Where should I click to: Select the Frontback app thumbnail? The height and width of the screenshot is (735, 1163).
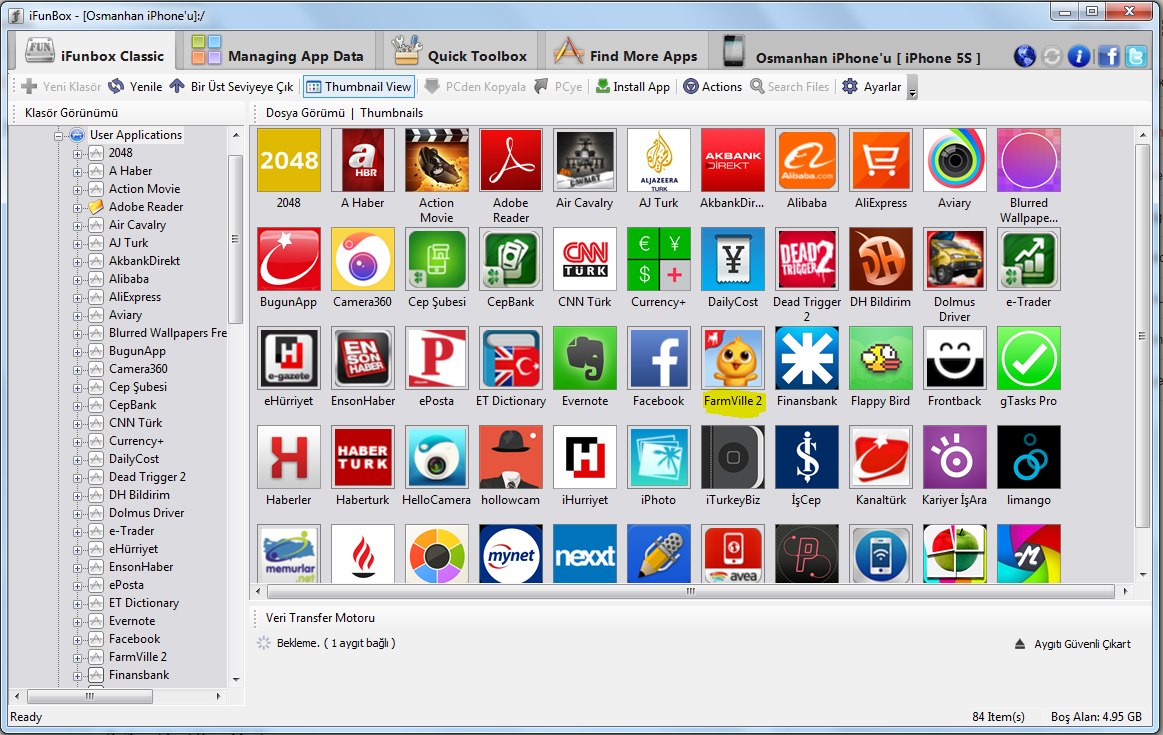coord(955,358)
